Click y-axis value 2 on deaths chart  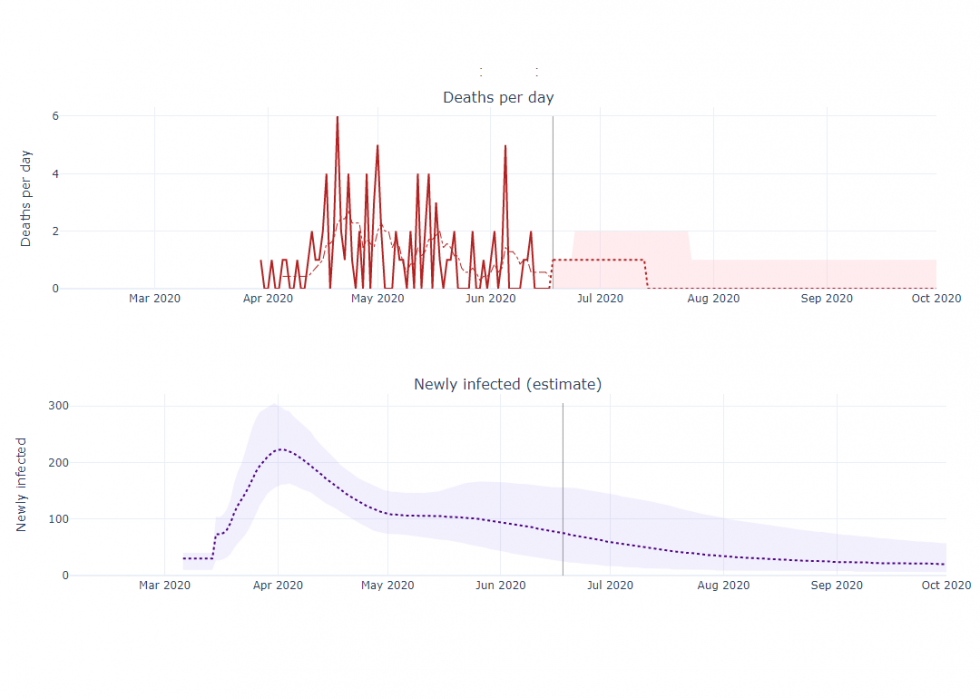(56, 231)
